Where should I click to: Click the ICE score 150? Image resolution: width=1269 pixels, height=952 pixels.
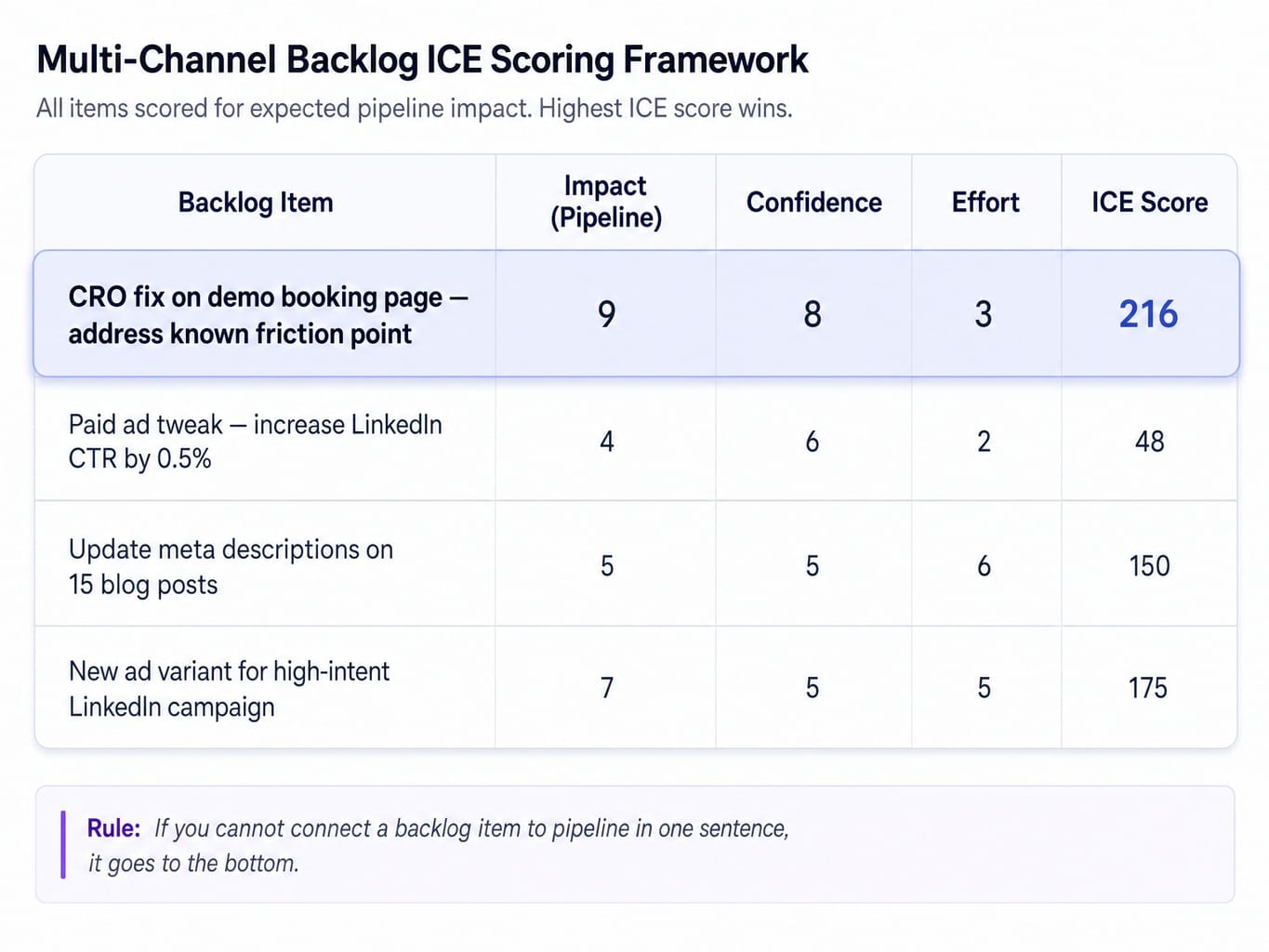point(1150,566)
